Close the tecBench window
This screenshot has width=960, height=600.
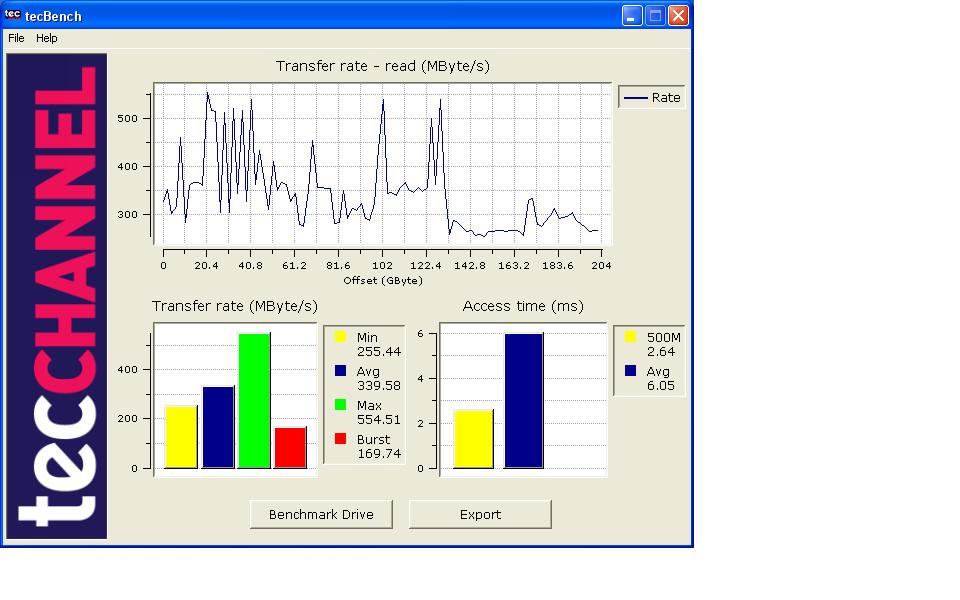click(x=678, y=15)
